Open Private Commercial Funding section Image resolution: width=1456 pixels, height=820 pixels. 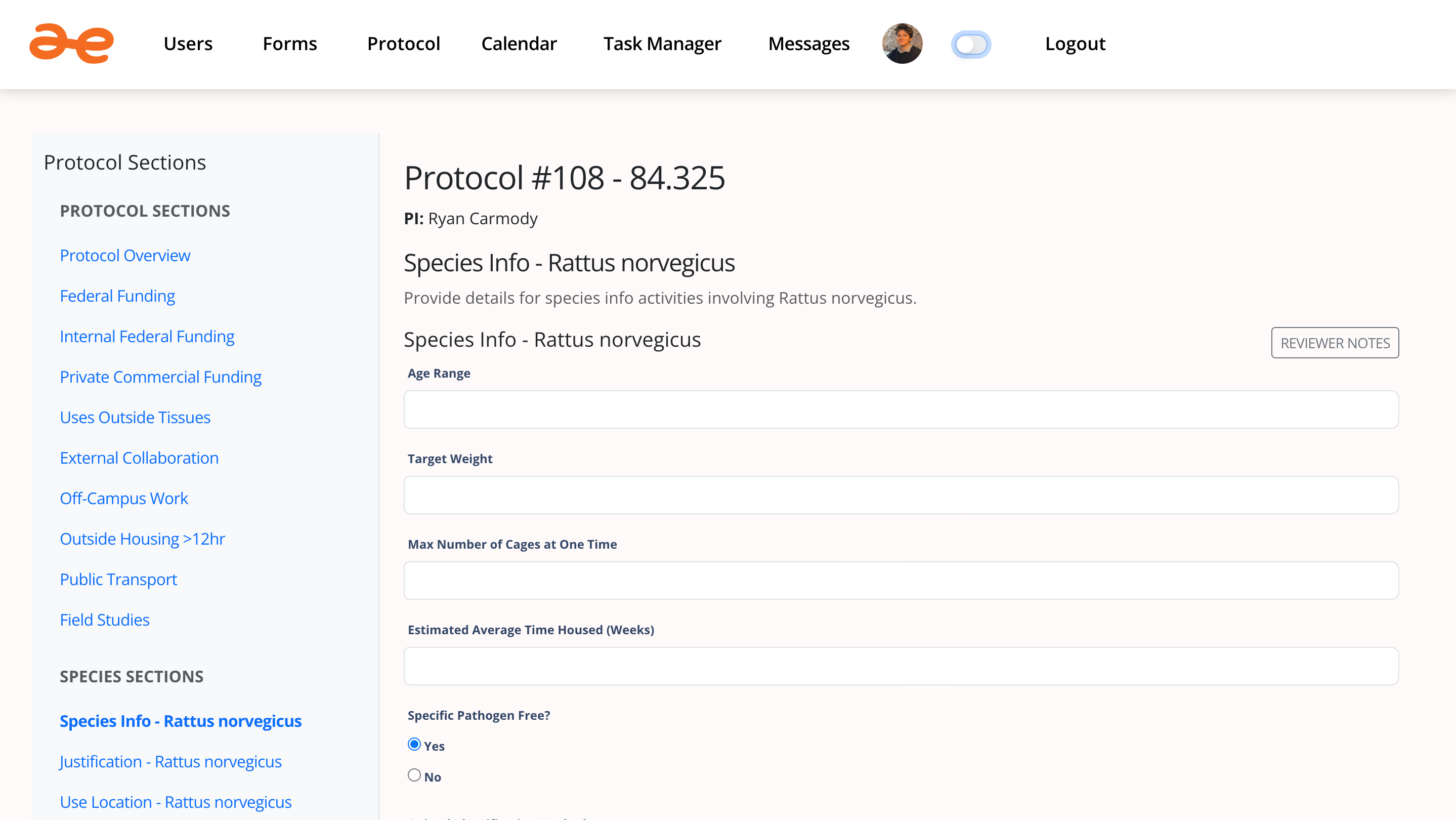coord(160,377)
